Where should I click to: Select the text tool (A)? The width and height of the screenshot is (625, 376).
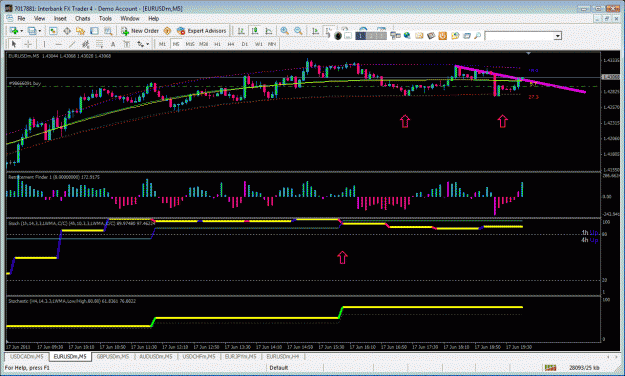point(113,44)
